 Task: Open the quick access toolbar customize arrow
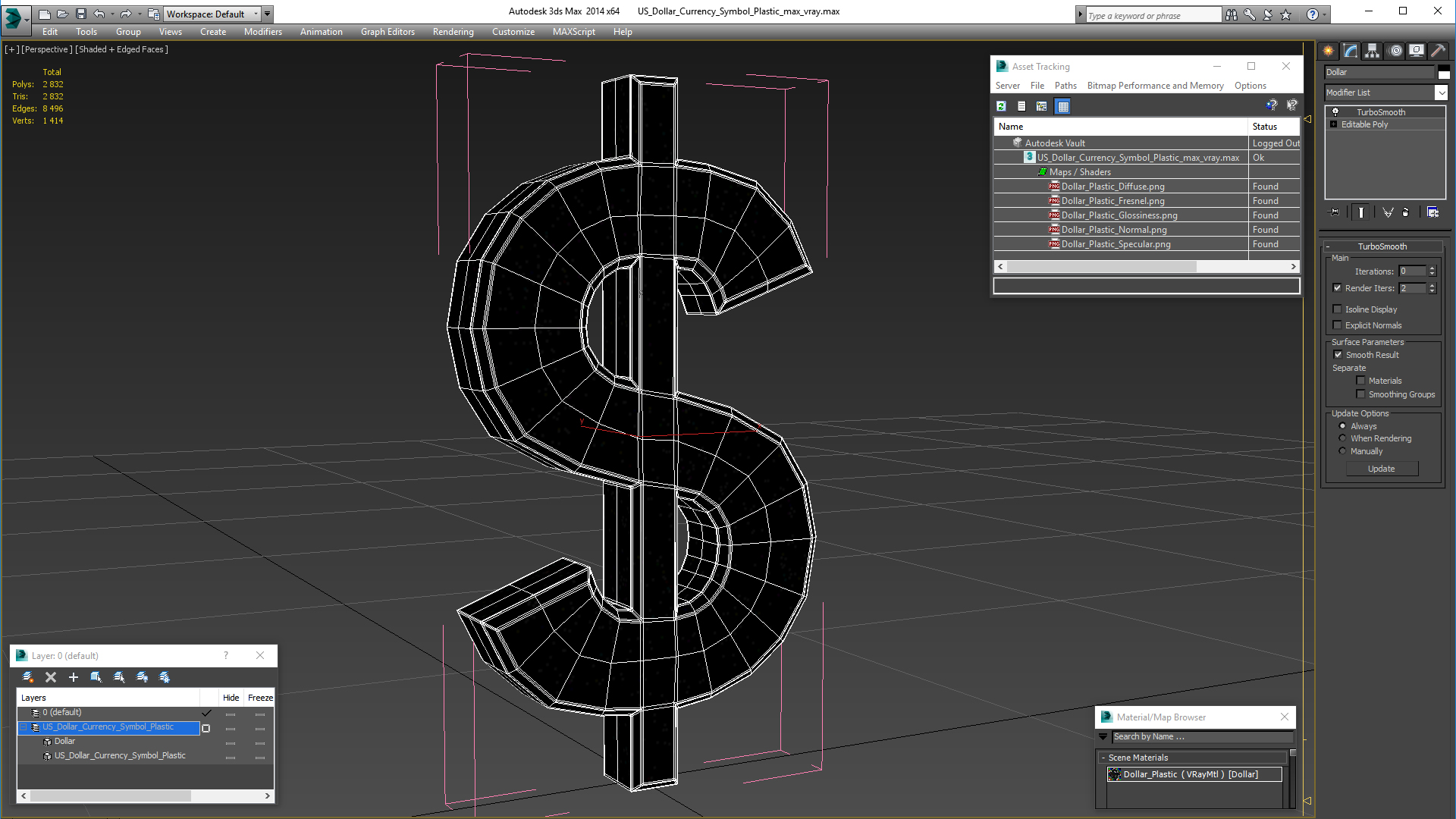click(x=267, y=14)
